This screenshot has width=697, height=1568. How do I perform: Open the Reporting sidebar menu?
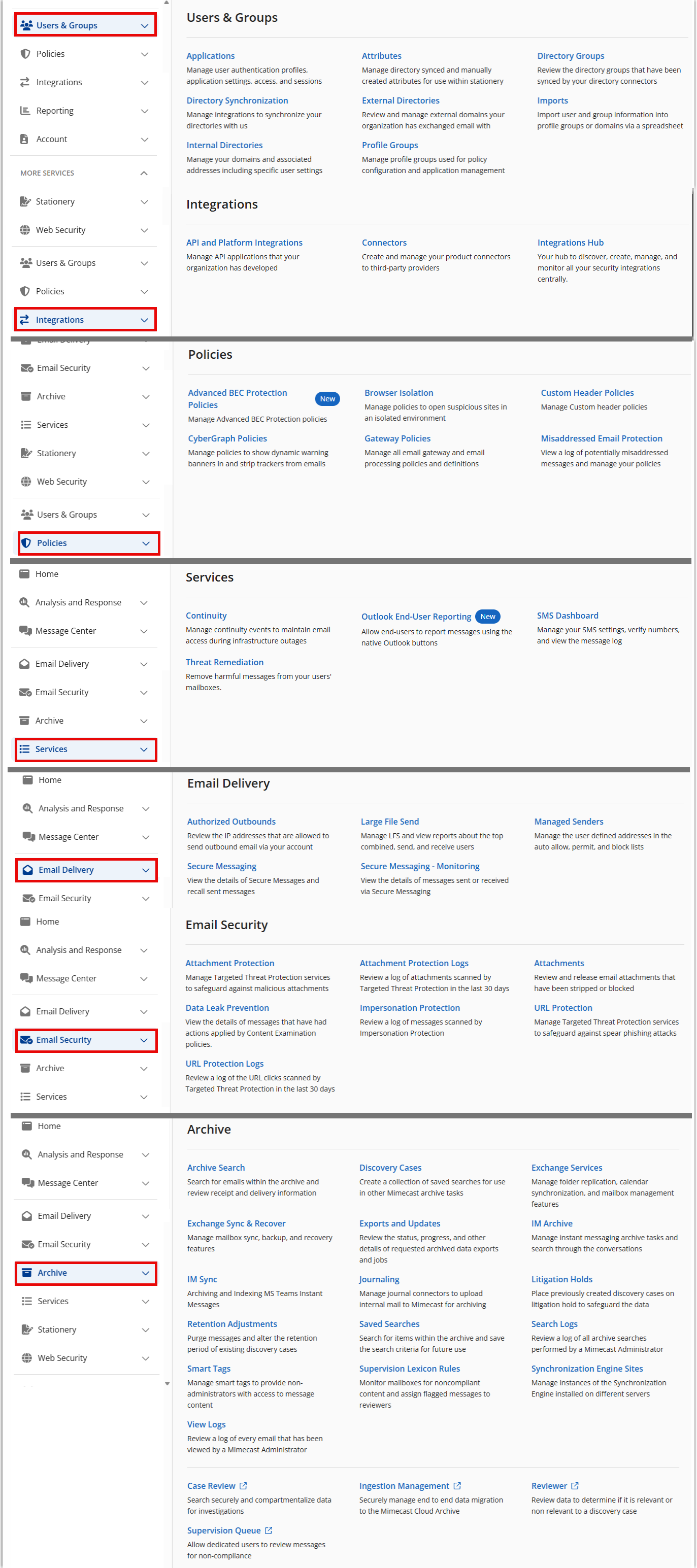point(85,111)
